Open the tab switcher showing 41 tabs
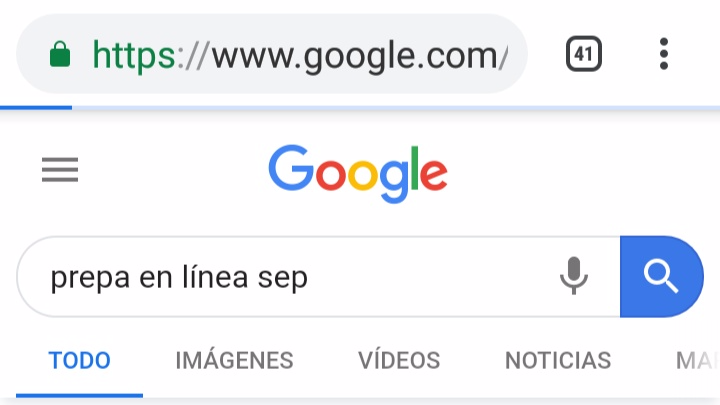This screenshot has width=720, height=405. point(584,54)
